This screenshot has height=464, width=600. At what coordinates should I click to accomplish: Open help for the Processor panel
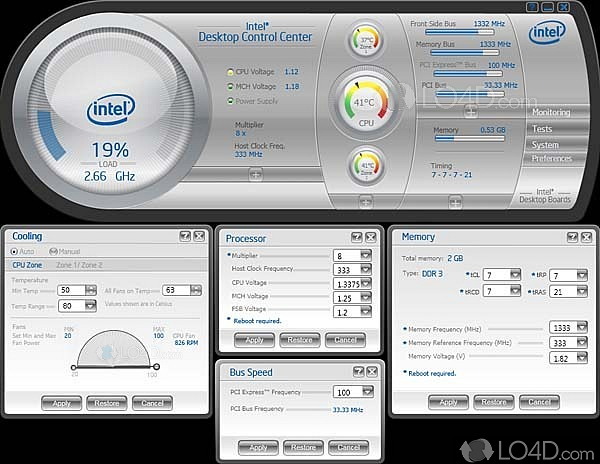(x=354, y=237)
